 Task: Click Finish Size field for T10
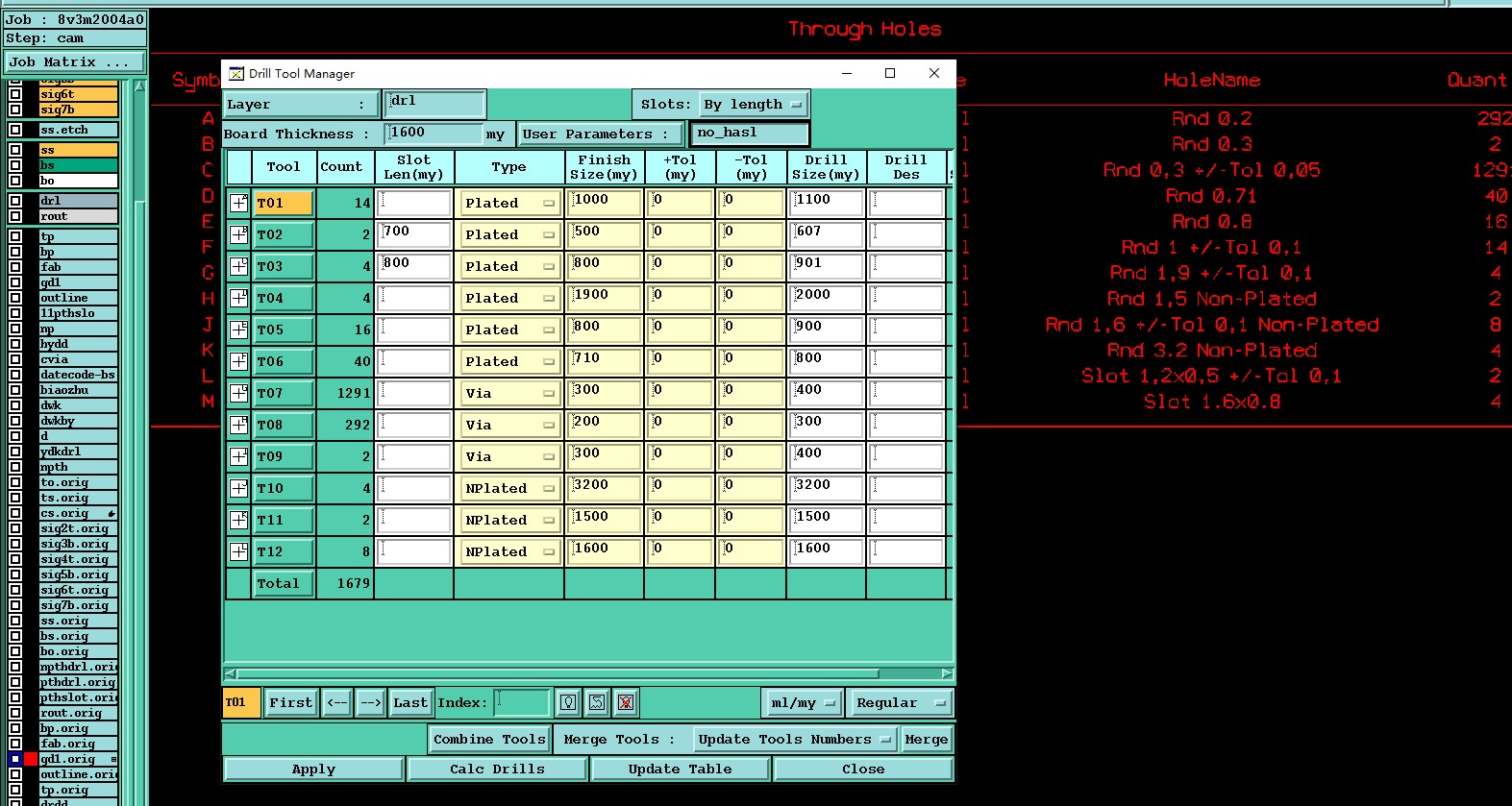coord(605,488)
